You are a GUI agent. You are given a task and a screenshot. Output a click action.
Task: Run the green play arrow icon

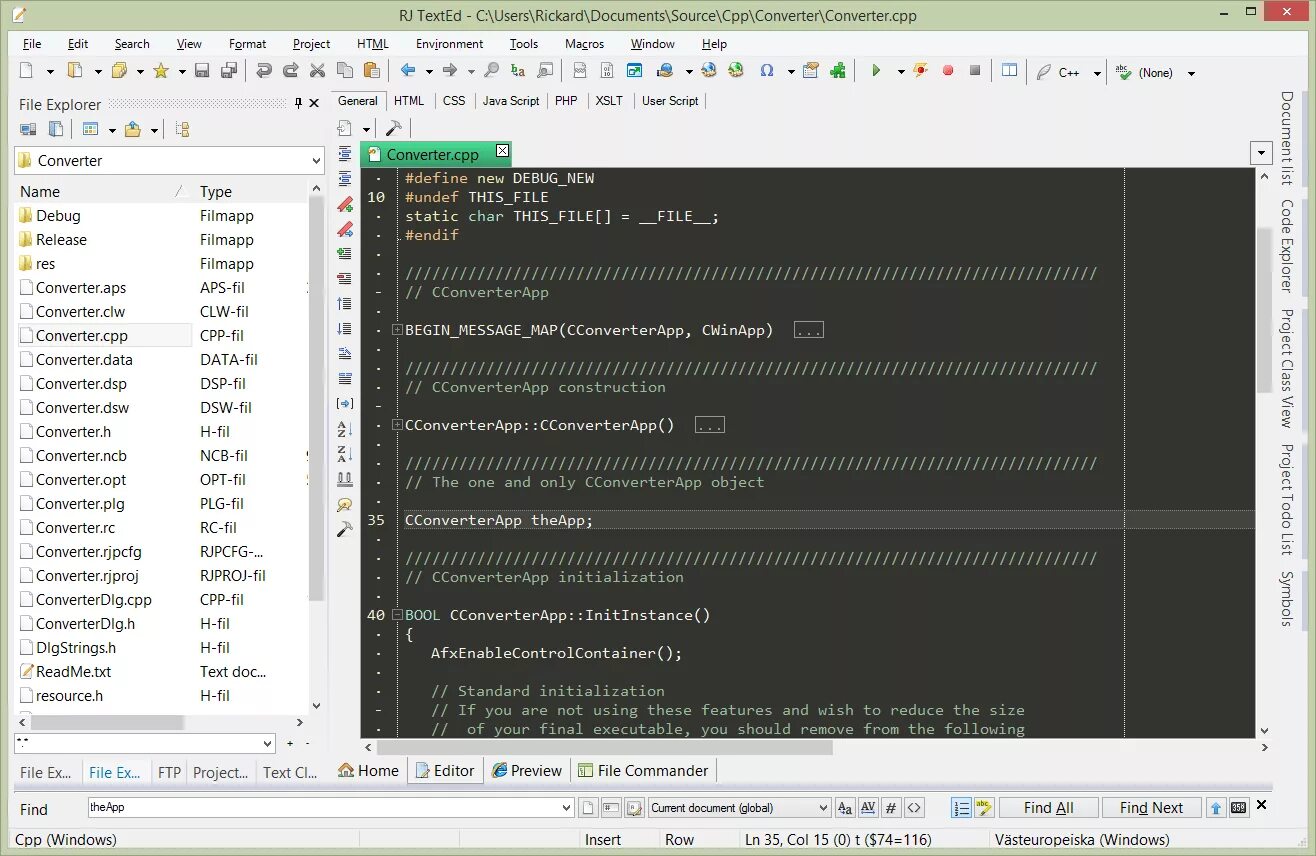(876, 71)
